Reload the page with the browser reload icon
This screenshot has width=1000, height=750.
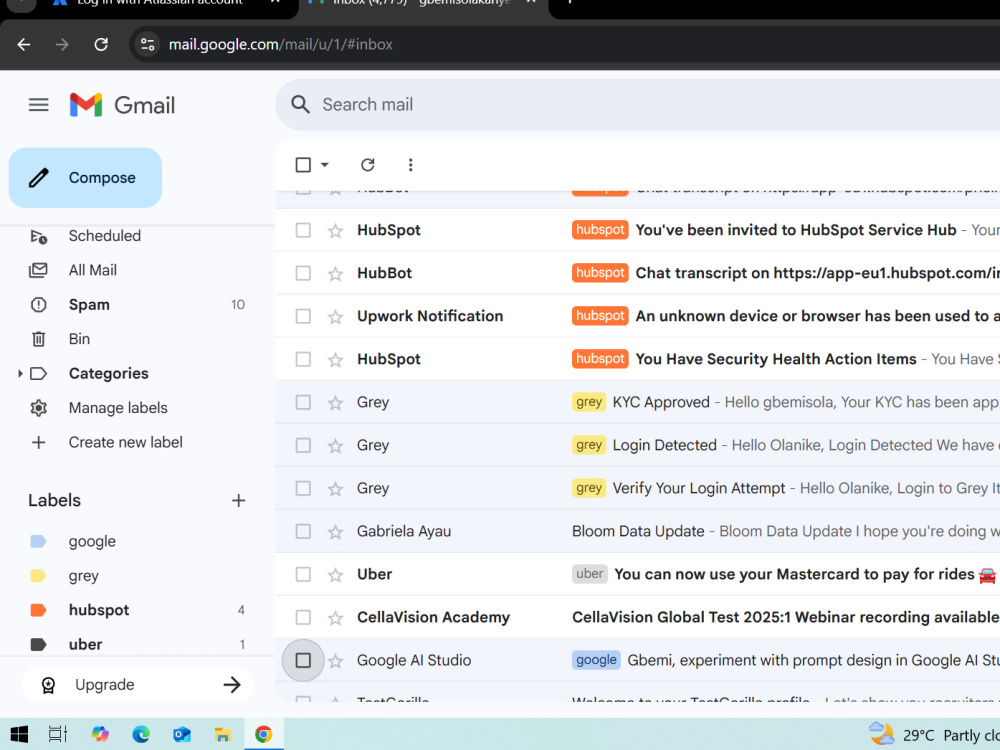pos(101,45)
